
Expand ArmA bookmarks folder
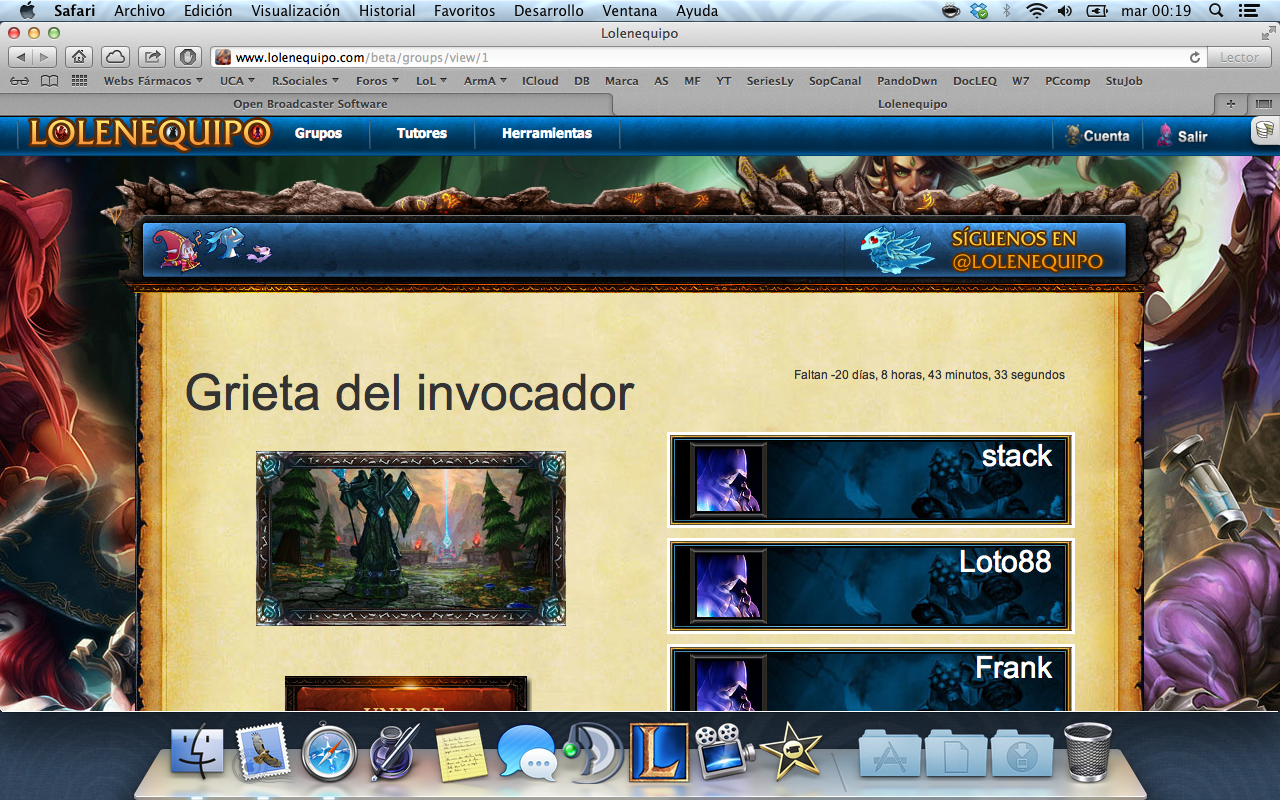(485, 81)
